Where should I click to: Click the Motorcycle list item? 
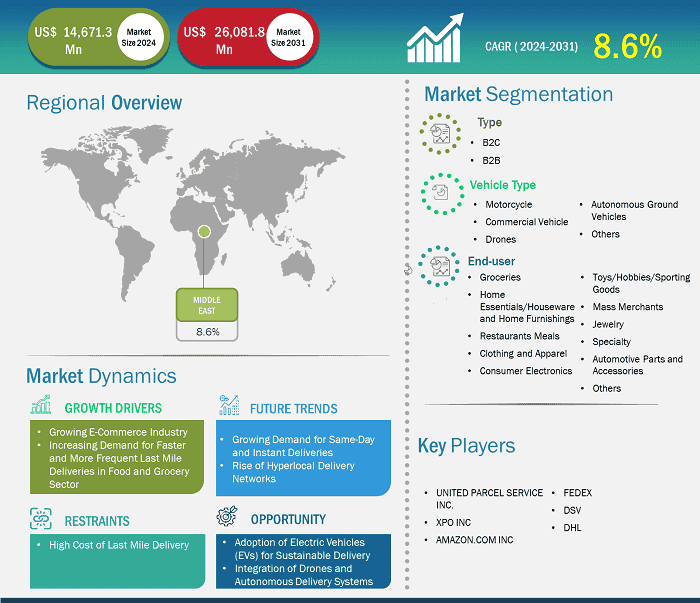click(x=508, y=204)
